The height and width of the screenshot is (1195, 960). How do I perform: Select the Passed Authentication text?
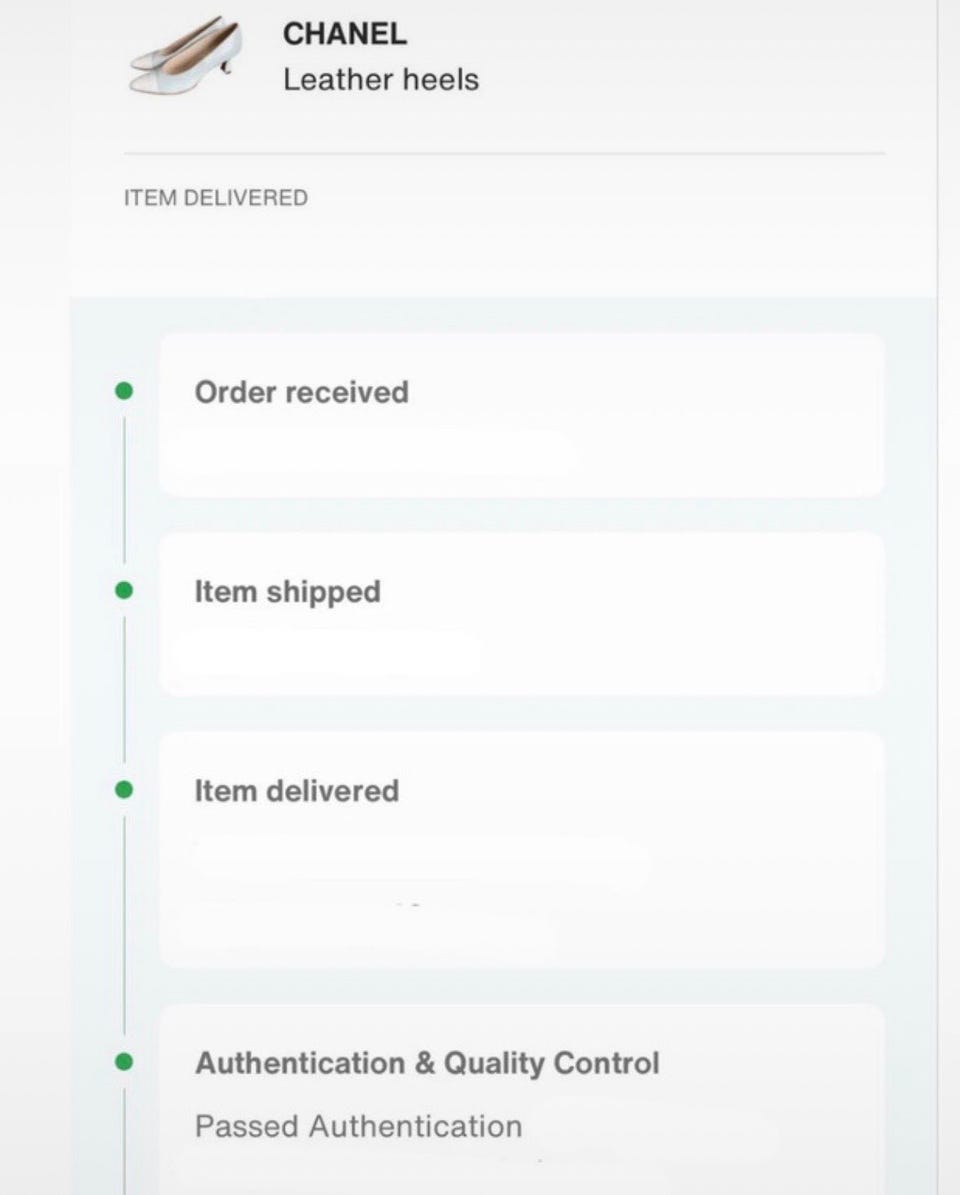point(358,1126)
